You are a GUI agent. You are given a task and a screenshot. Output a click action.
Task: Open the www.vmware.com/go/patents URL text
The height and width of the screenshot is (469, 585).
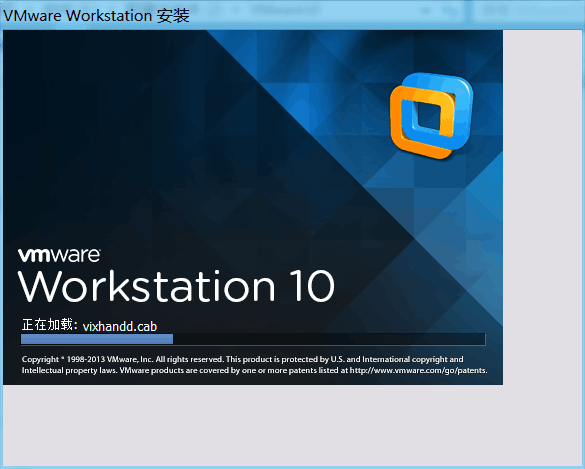coord(419,370)
